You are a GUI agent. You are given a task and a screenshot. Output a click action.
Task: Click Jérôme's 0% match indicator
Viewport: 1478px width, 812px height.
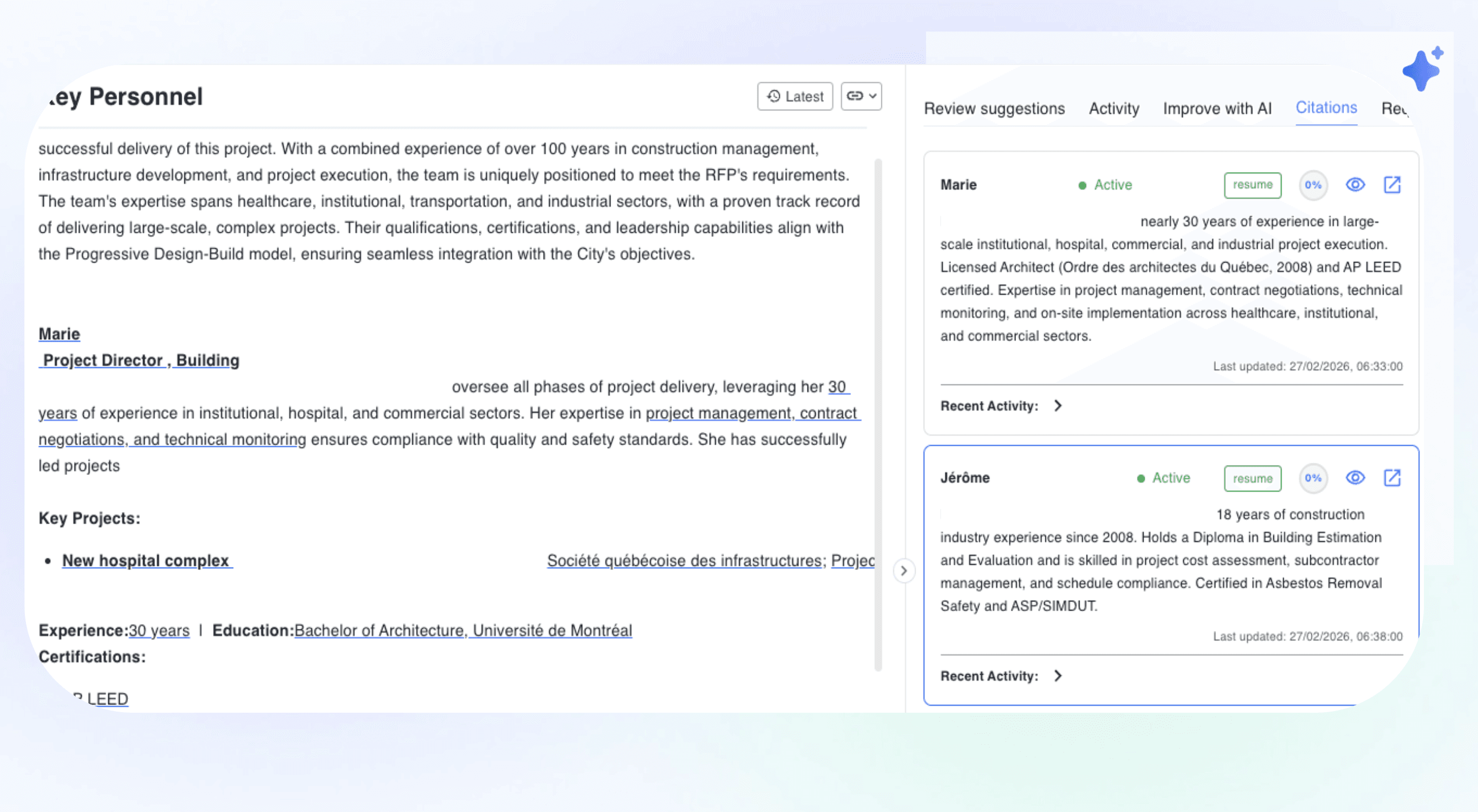tap(1313, 478)
